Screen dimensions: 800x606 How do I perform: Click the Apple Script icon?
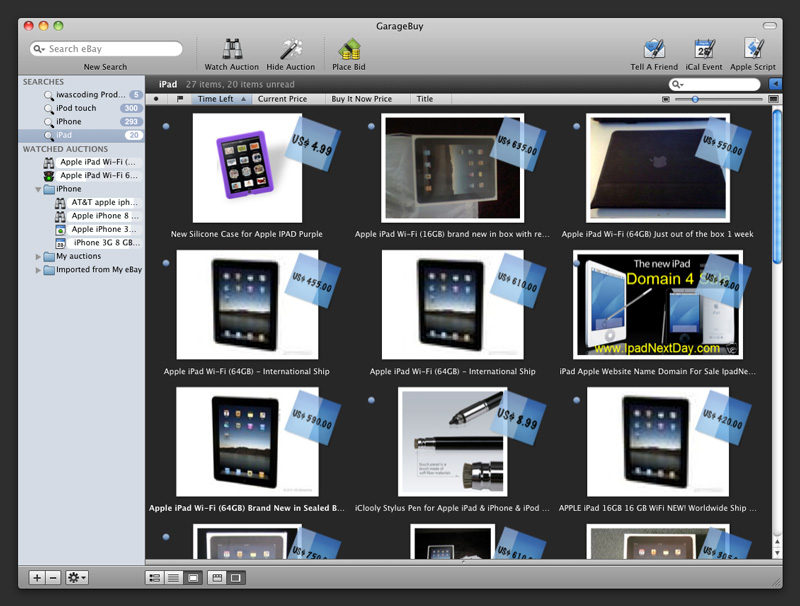pos(753,49)
